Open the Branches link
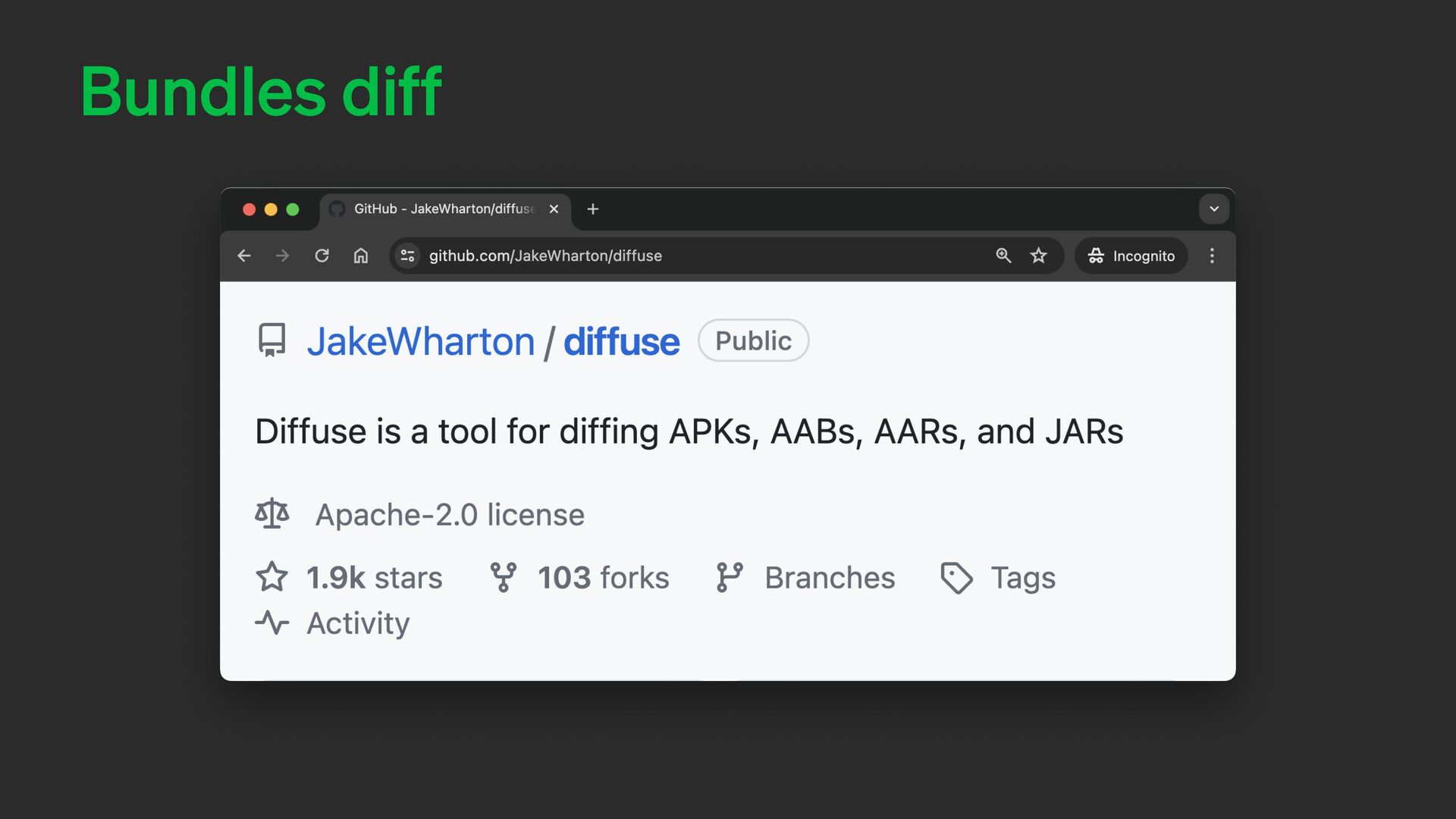1456x819 pixels. click(829, 578)
